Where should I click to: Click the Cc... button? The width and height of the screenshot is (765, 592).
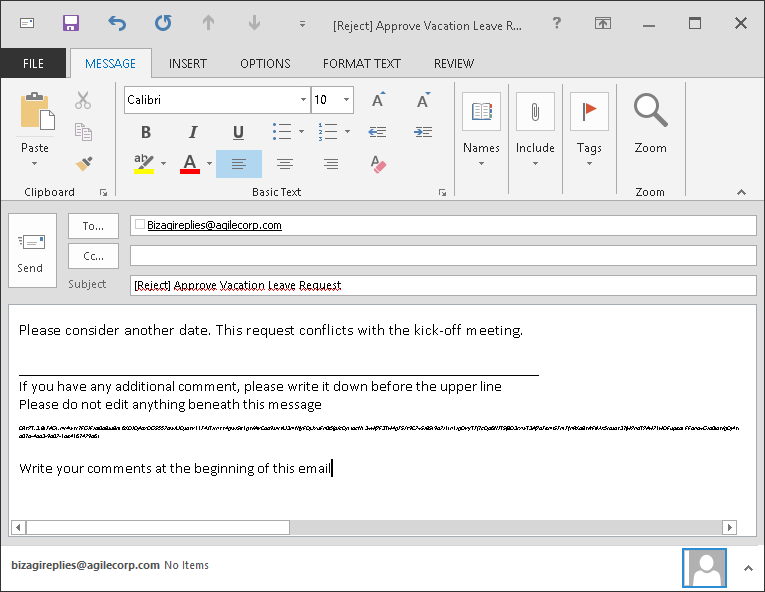coord(93,256)
